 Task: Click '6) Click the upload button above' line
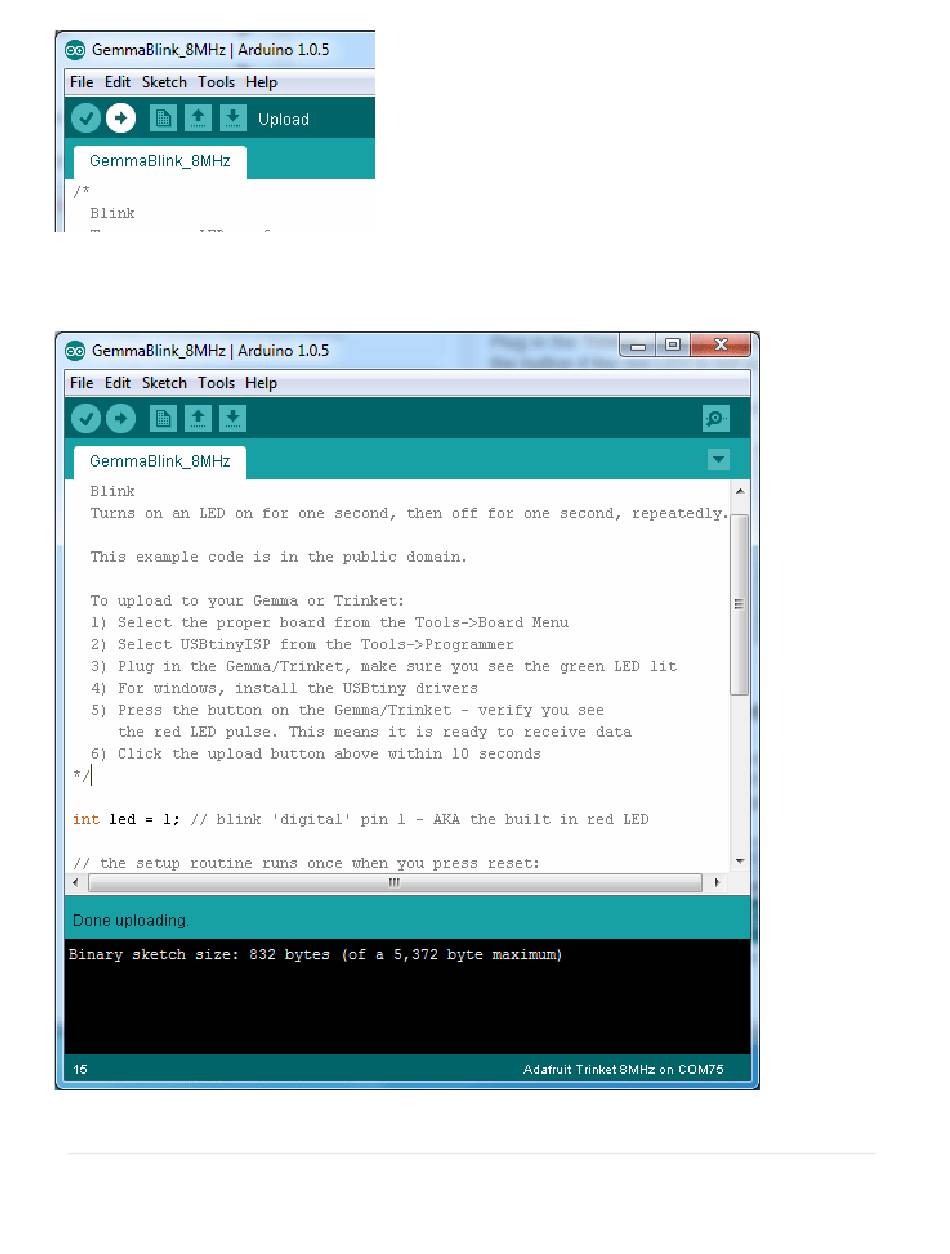coord(316,754)
